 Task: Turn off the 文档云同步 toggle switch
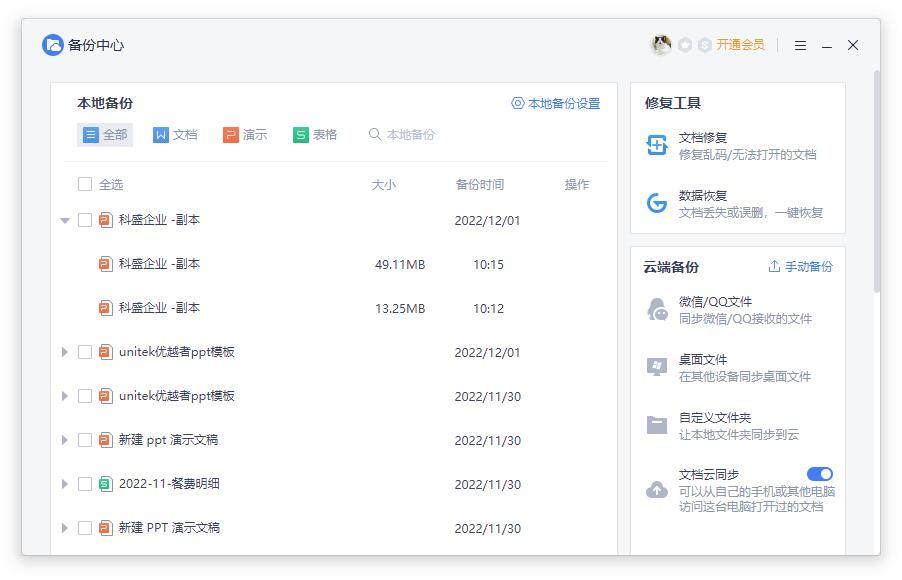pyautogui.click(x=820, y=474)
